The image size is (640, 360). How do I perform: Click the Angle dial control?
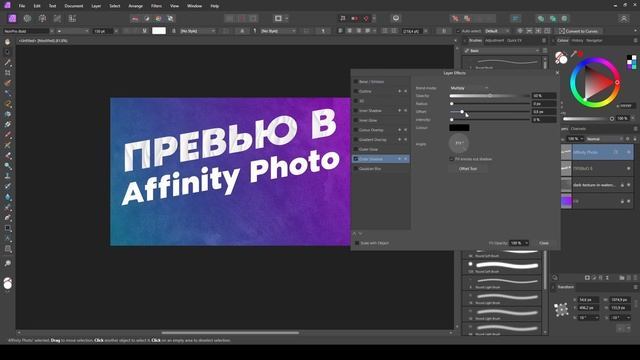tap(459, 143)
